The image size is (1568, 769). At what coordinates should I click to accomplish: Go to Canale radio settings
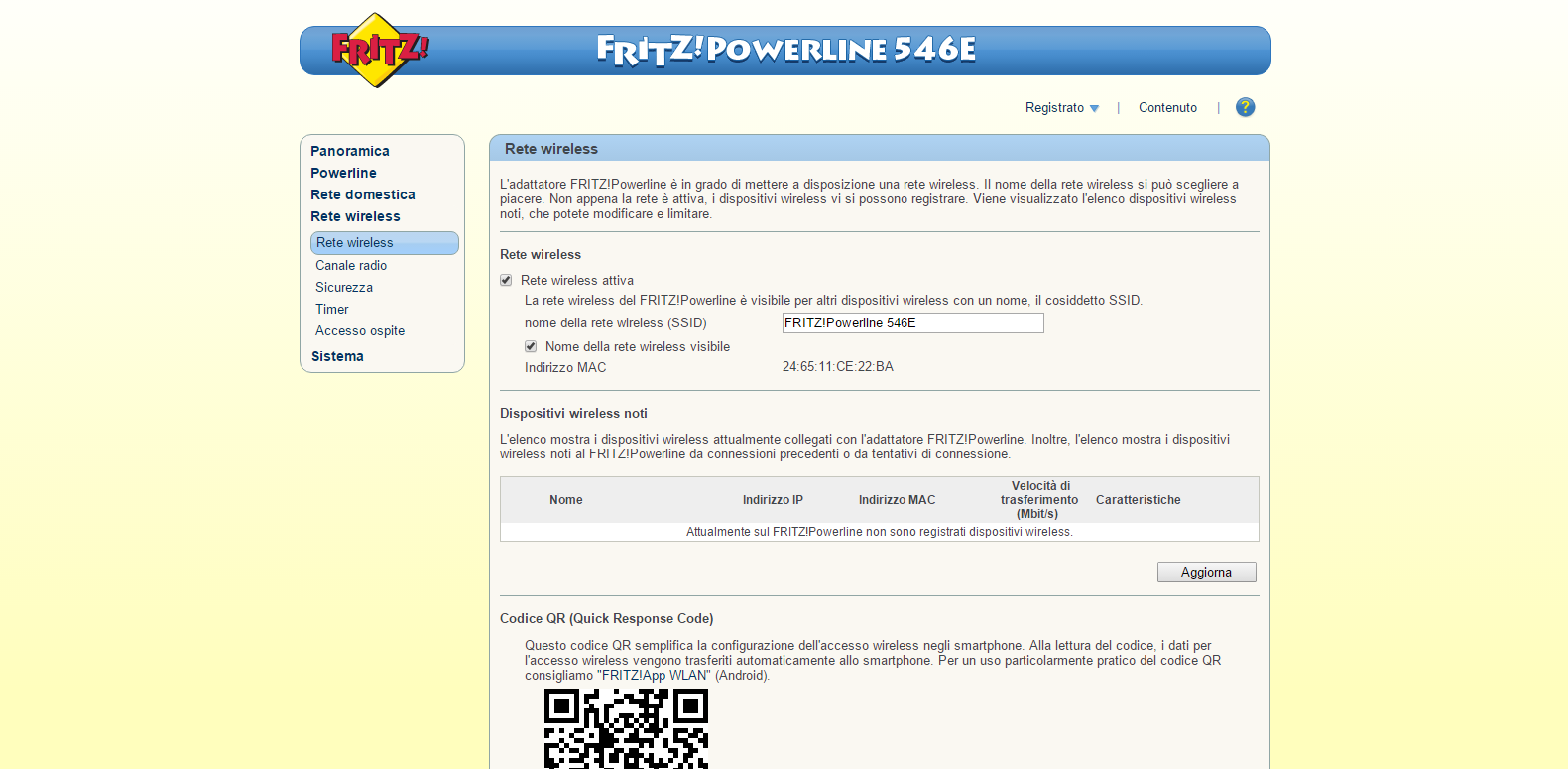[351, 265]
